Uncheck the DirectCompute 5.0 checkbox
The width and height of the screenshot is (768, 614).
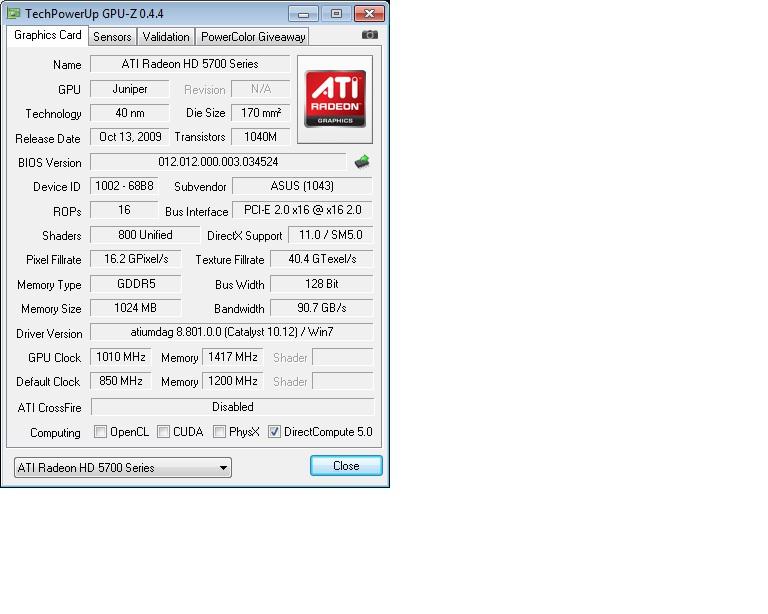(274, 431)
